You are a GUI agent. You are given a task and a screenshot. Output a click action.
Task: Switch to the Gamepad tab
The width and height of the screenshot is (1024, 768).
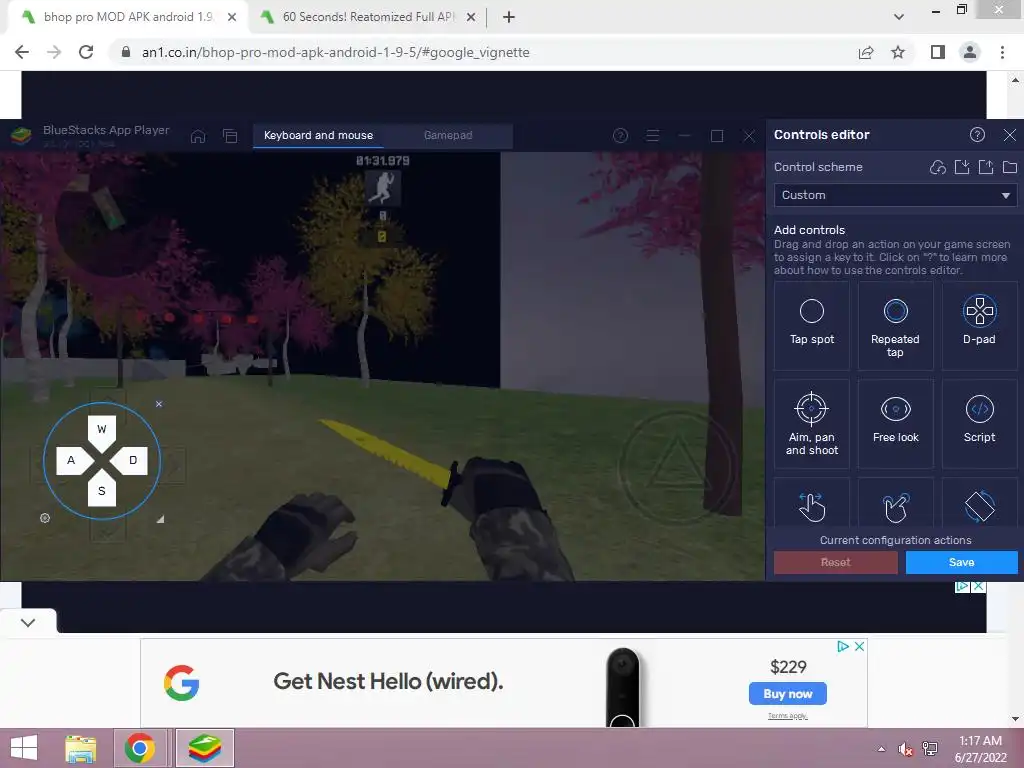tap(448, 135)
